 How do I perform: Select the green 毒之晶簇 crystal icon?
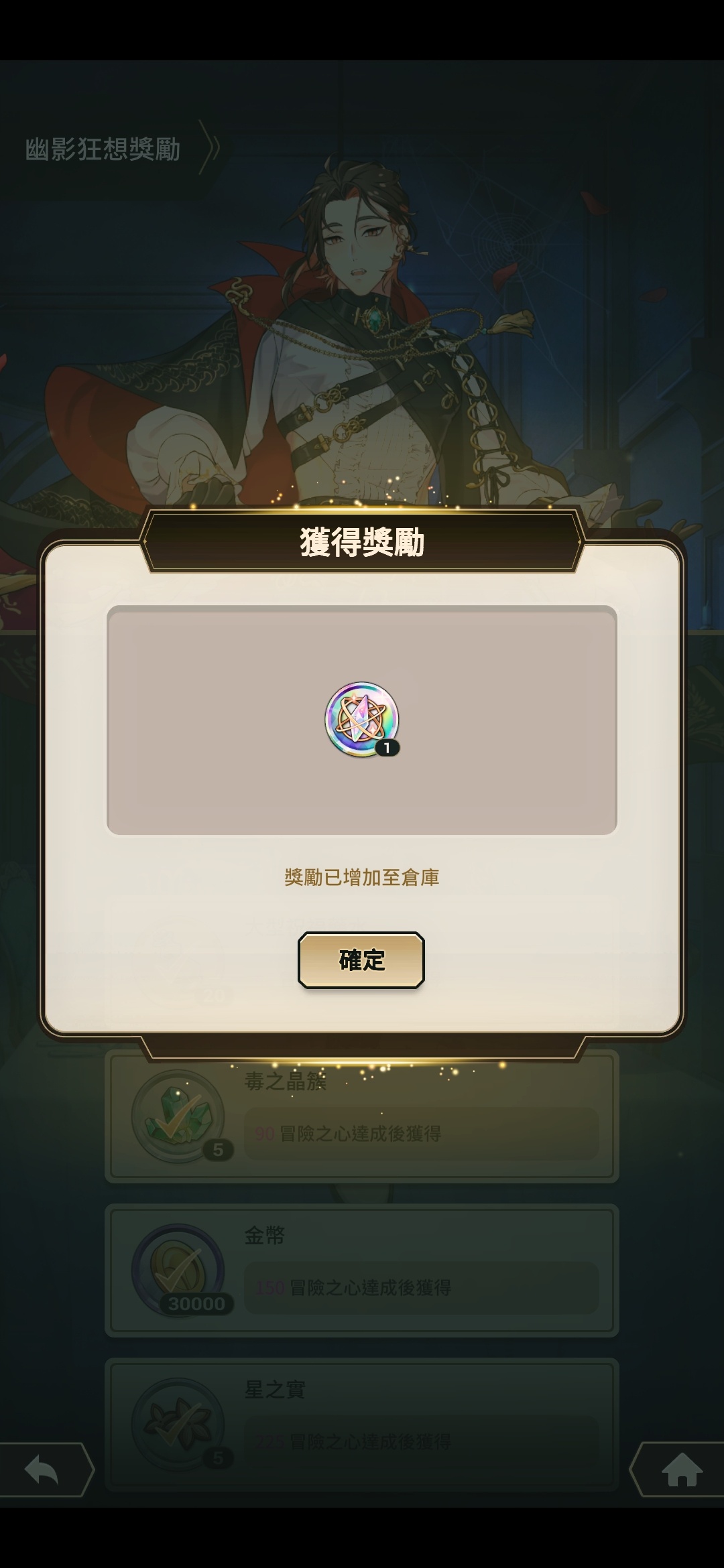click(x=178, y=1116)
